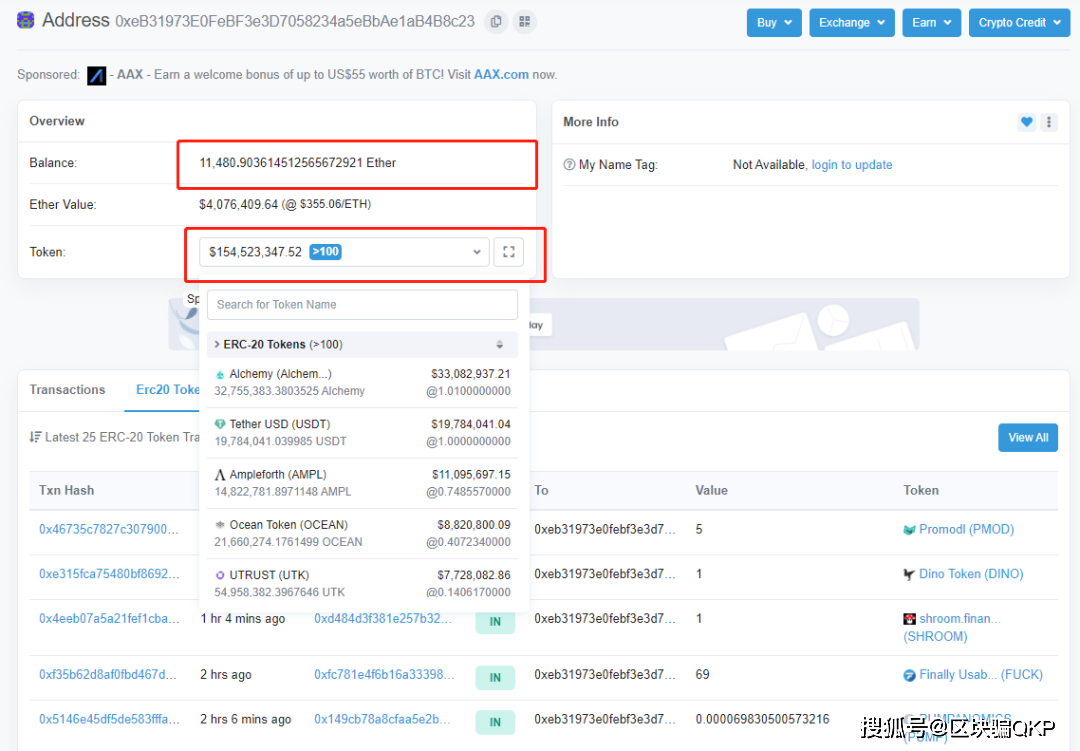Collapse the ERC-20 Tokens (>100) section
The image size is (1080, 751).
(x=362, y=344)
